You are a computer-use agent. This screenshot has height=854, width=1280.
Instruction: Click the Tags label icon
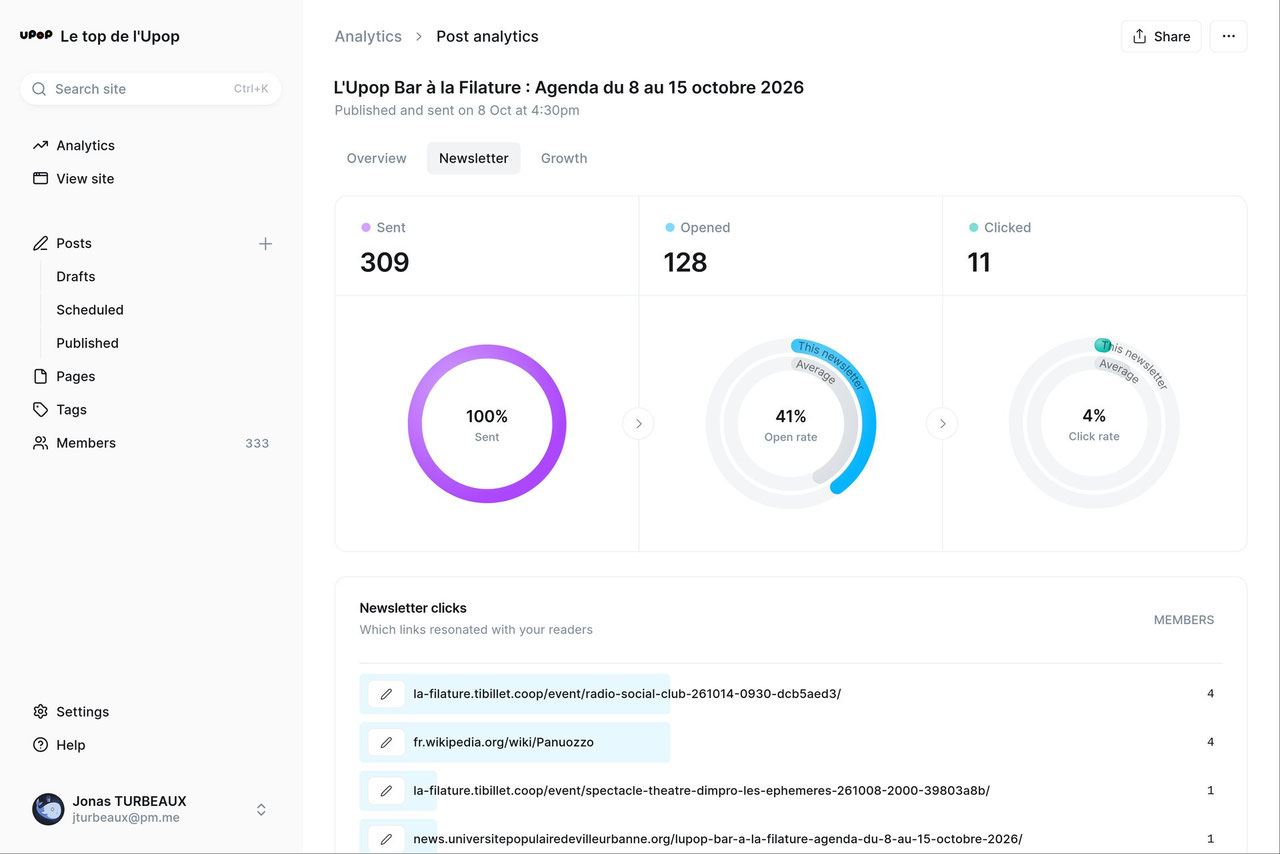pos(40,409)
